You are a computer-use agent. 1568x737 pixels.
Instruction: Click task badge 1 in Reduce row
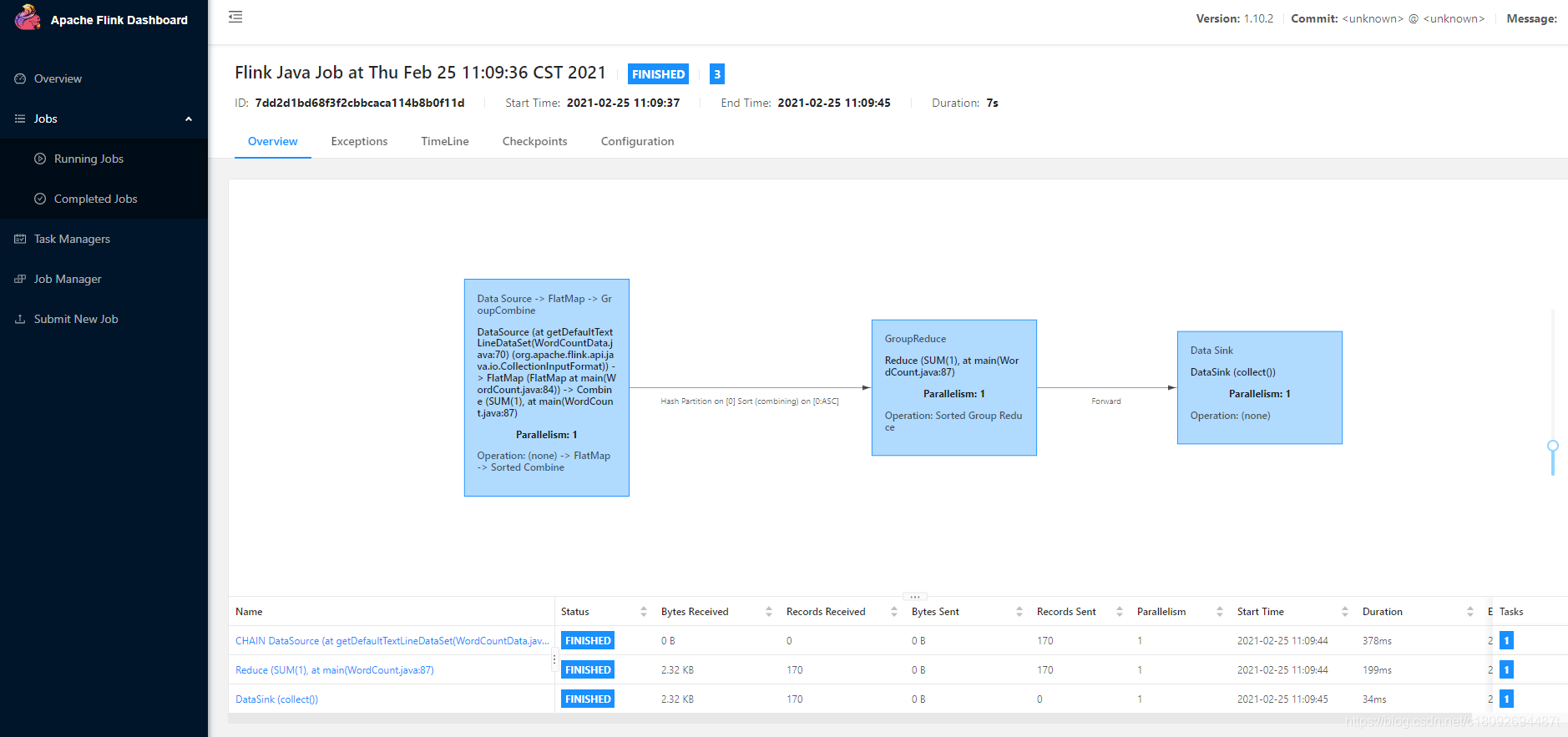pos(1506,670)
